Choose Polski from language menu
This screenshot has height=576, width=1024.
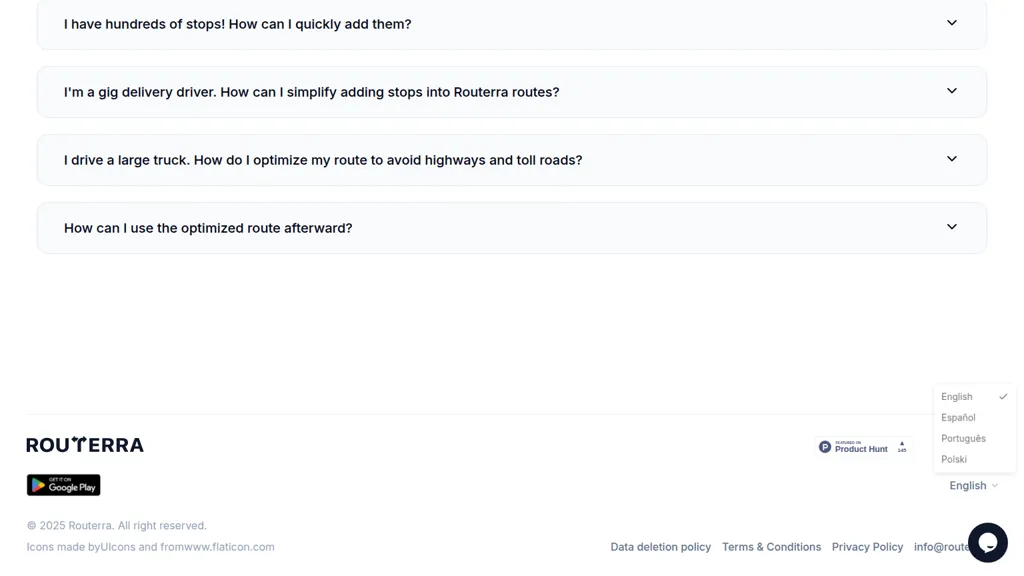[974, 460]
